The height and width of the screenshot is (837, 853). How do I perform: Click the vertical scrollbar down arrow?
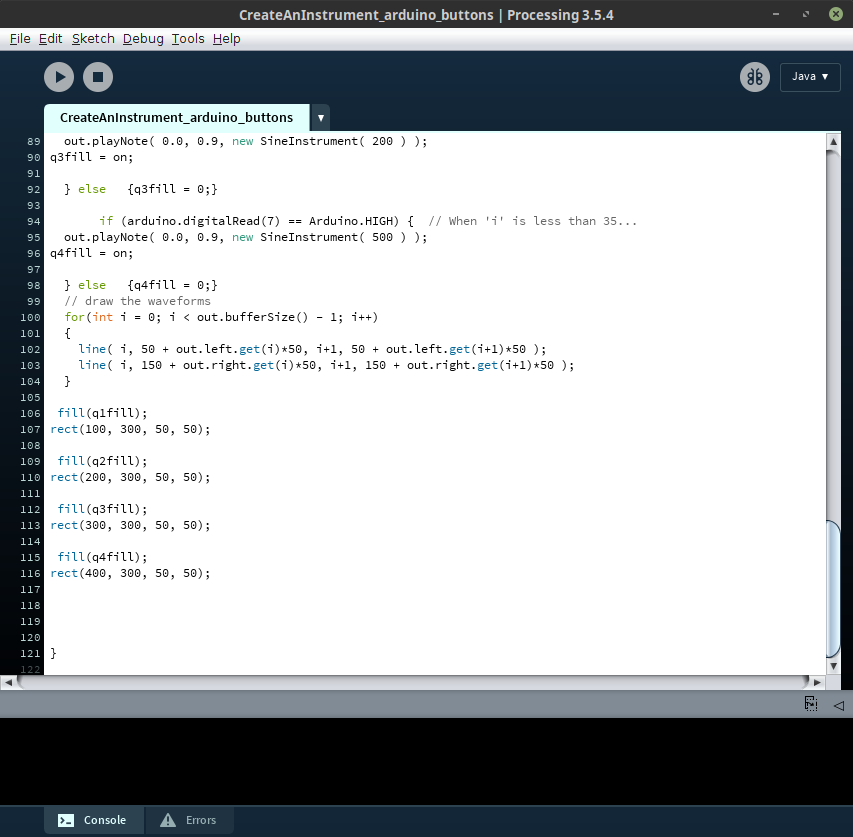pos(833,666)
